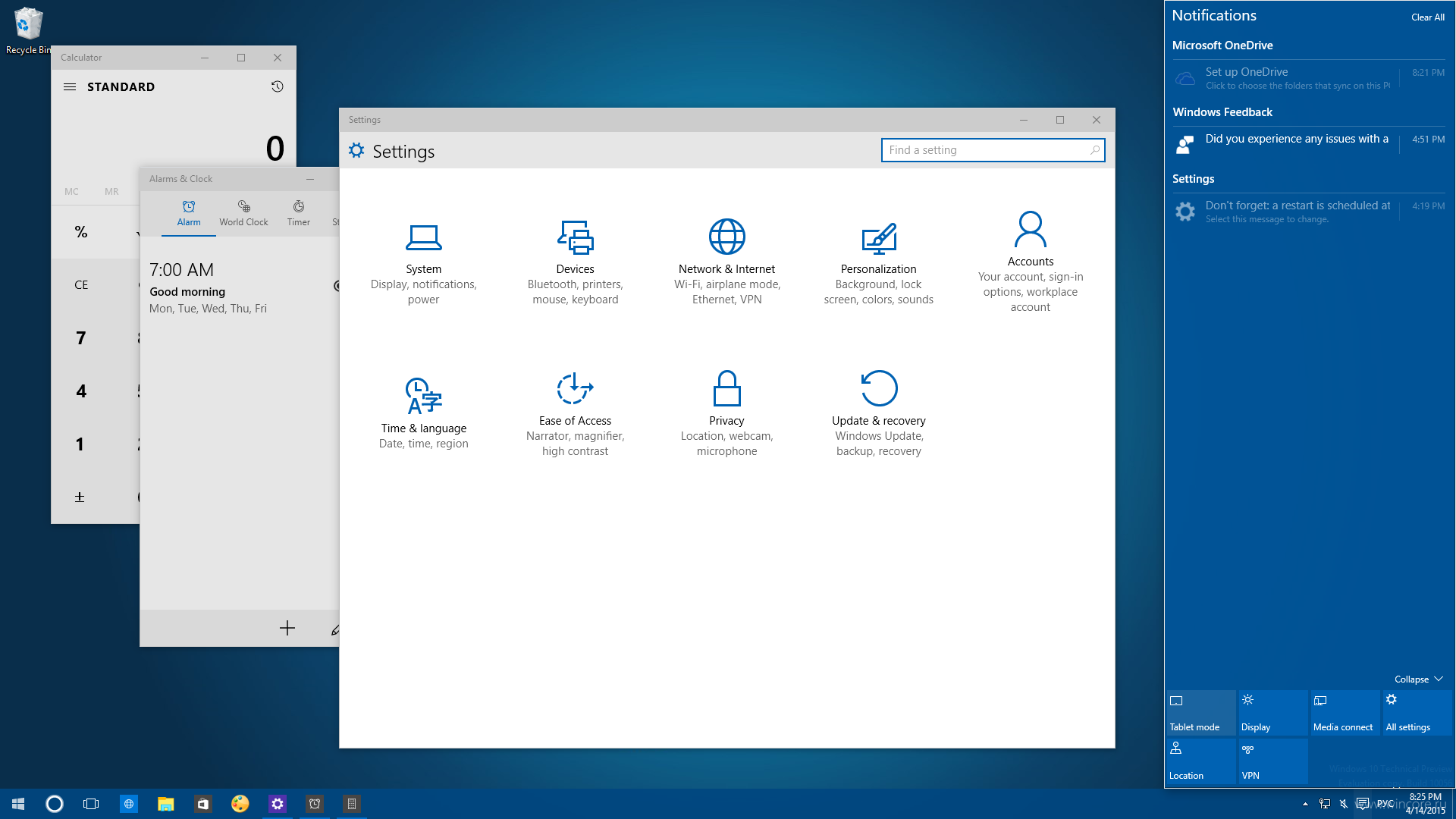
Task: Open the paint palette app on taskbar
Action: pyautogui.click(x=240, y=804)
